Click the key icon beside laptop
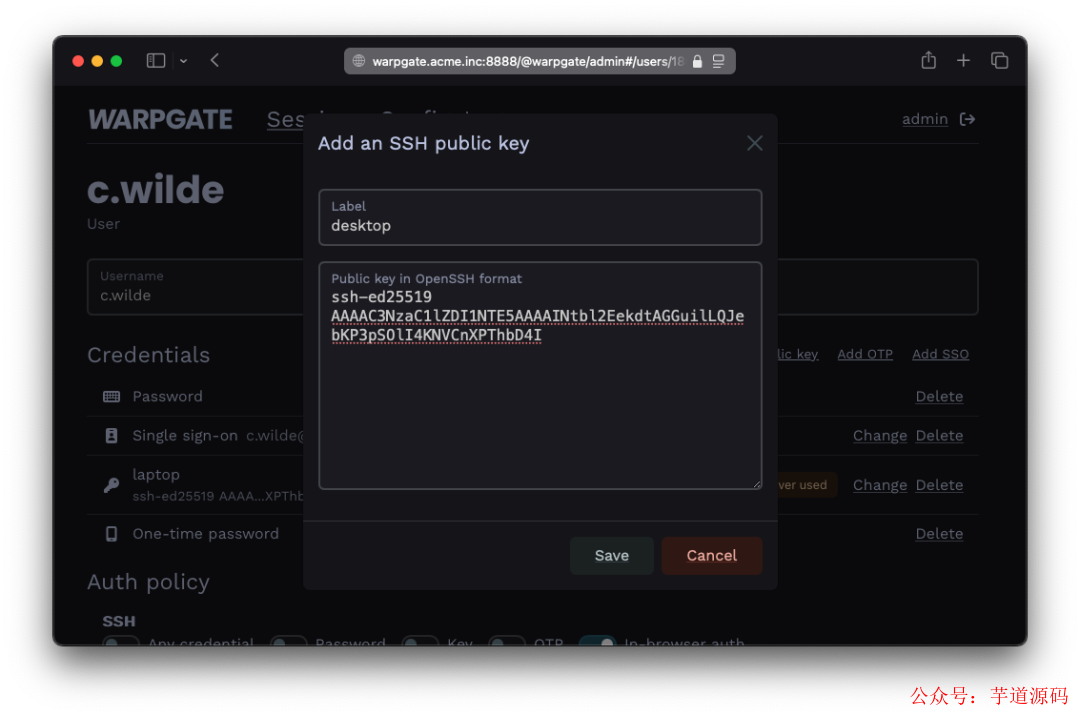 (x=111, y=485)
